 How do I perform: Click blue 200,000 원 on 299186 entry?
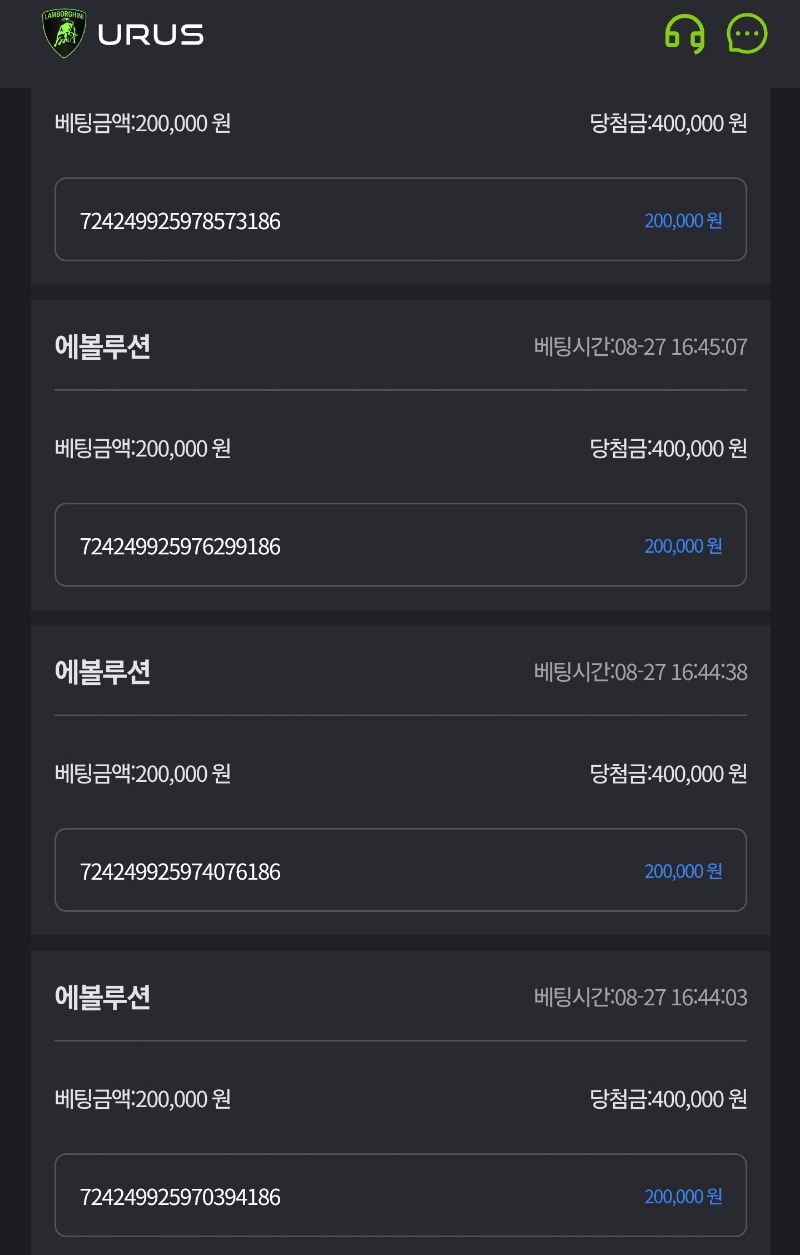coord(683,546)
